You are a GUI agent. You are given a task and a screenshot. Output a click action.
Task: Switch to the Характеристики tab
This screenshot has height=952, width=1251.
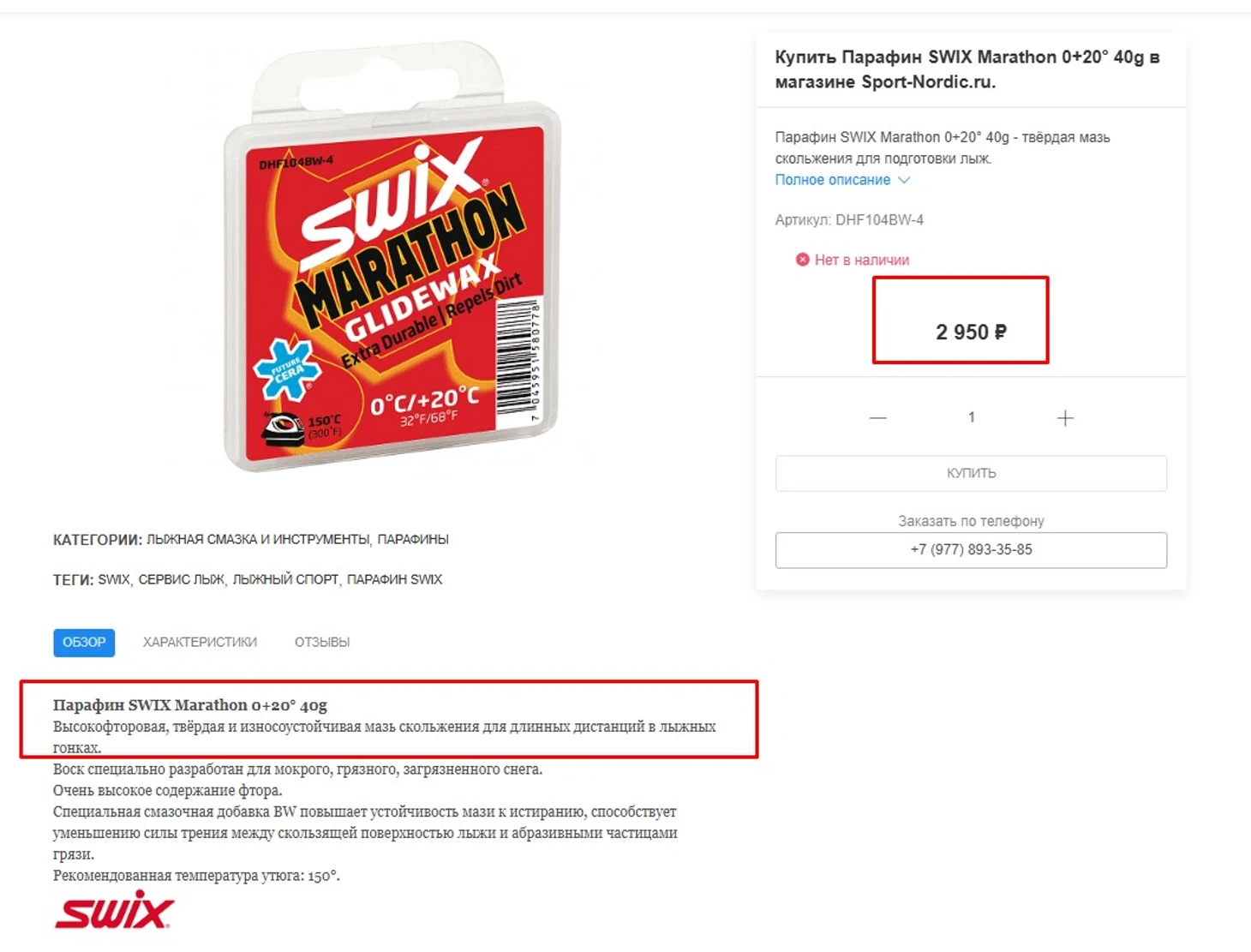tap(200, 643)
